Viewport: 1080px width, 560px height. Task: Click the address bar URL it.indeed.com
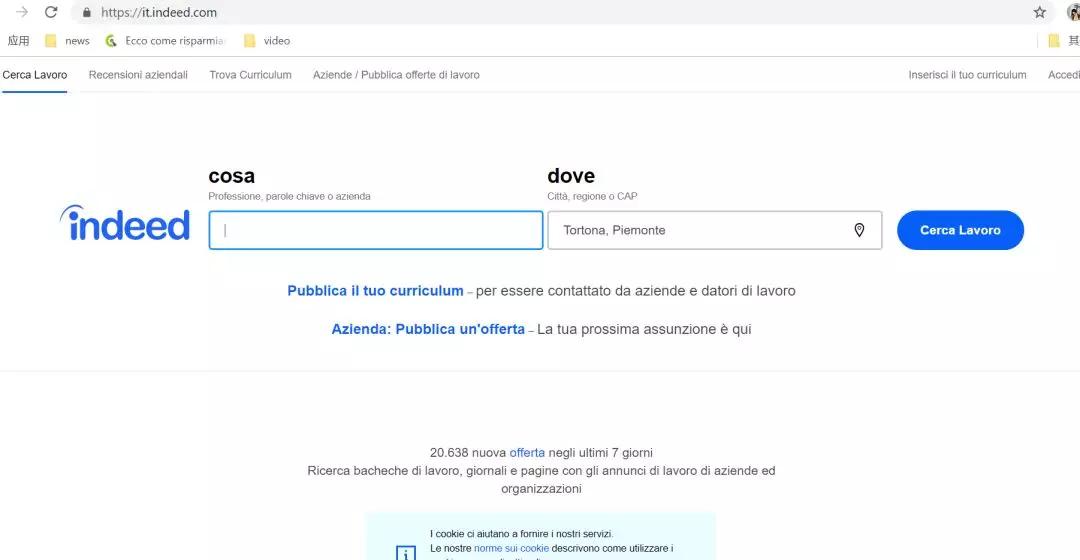pos(159,12)
